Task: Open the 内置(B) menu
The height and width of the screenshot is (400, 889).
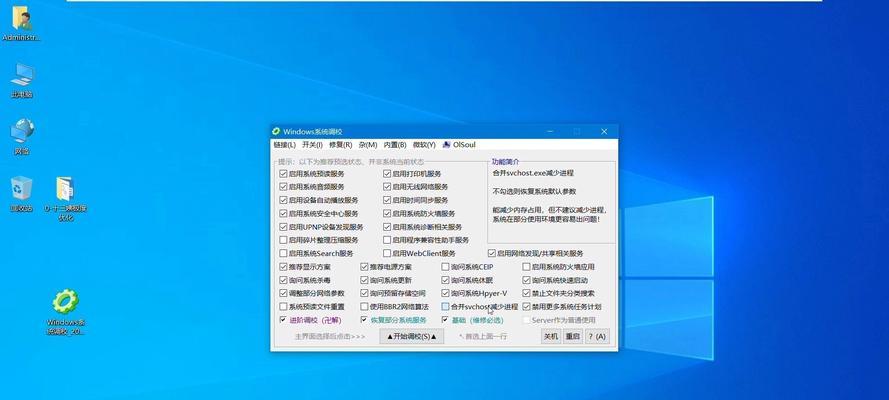Action: [x=395, y=145]
